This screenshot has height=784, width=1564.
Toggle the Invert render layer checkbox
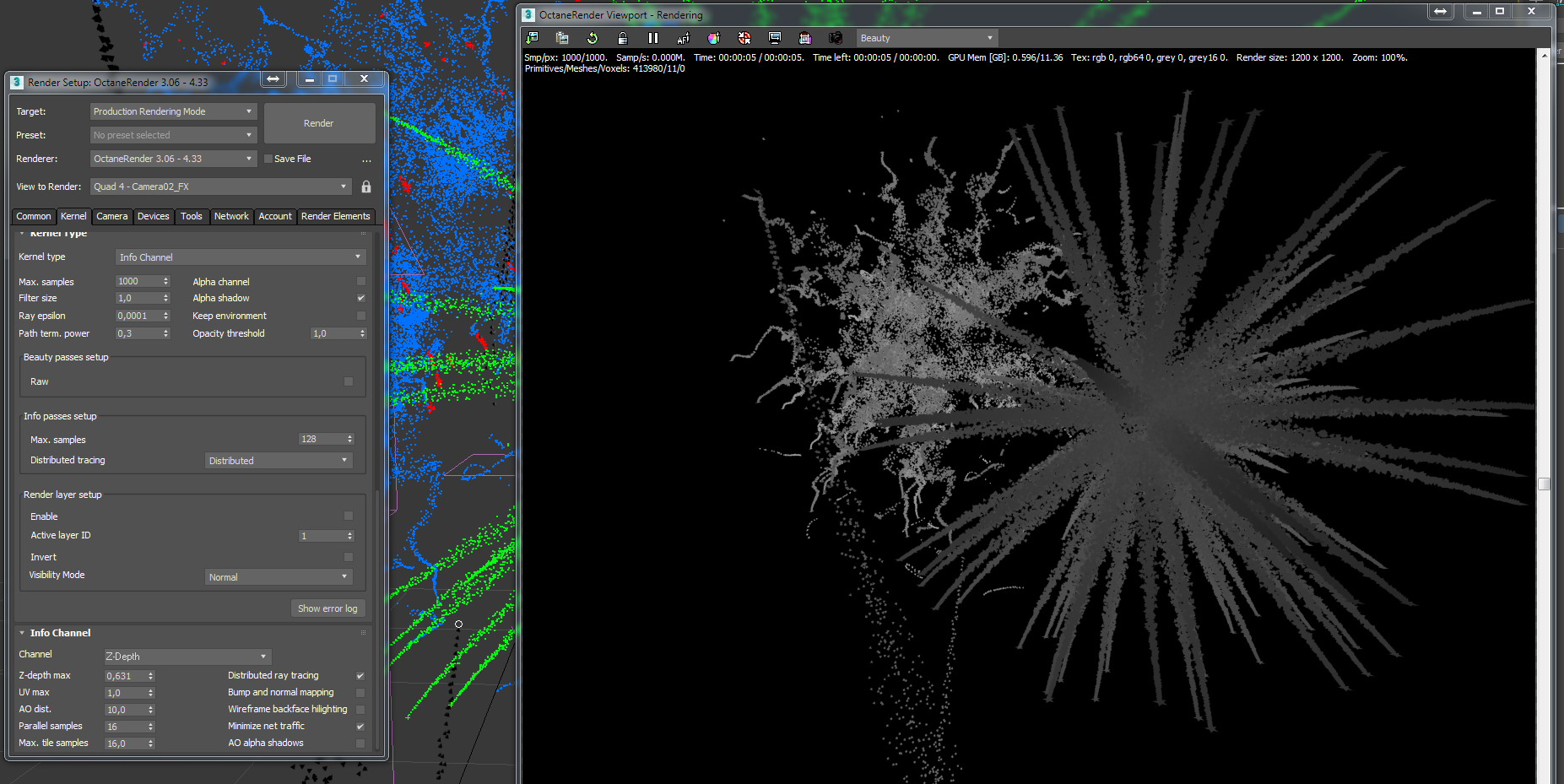349,557
